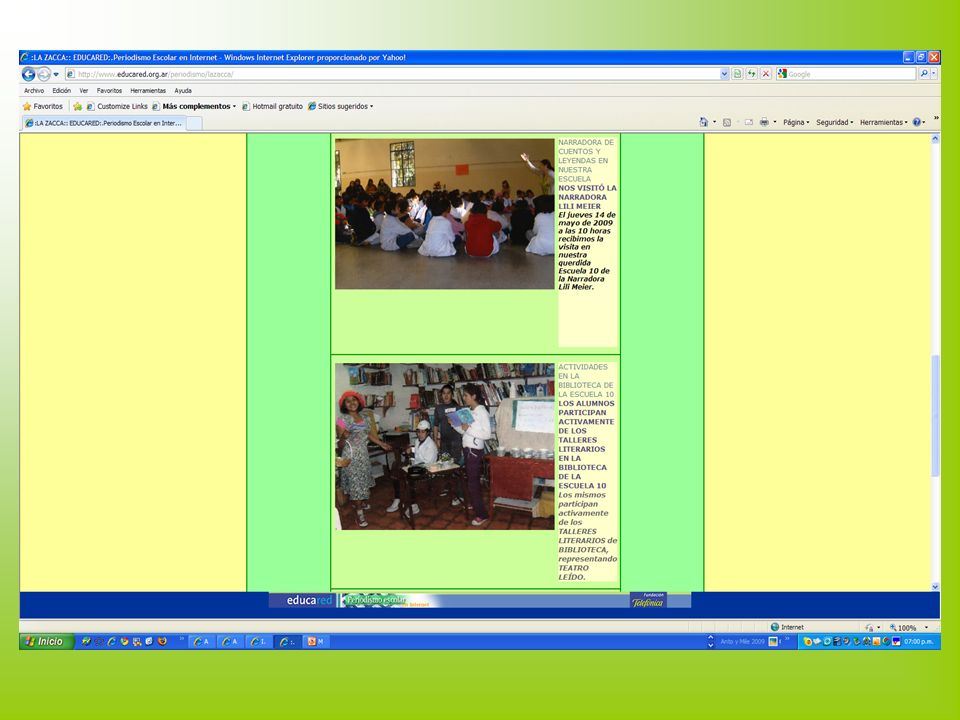
Task: Click the magnifying glass search button
Action: pyautogui.click(x=924, y=74)
